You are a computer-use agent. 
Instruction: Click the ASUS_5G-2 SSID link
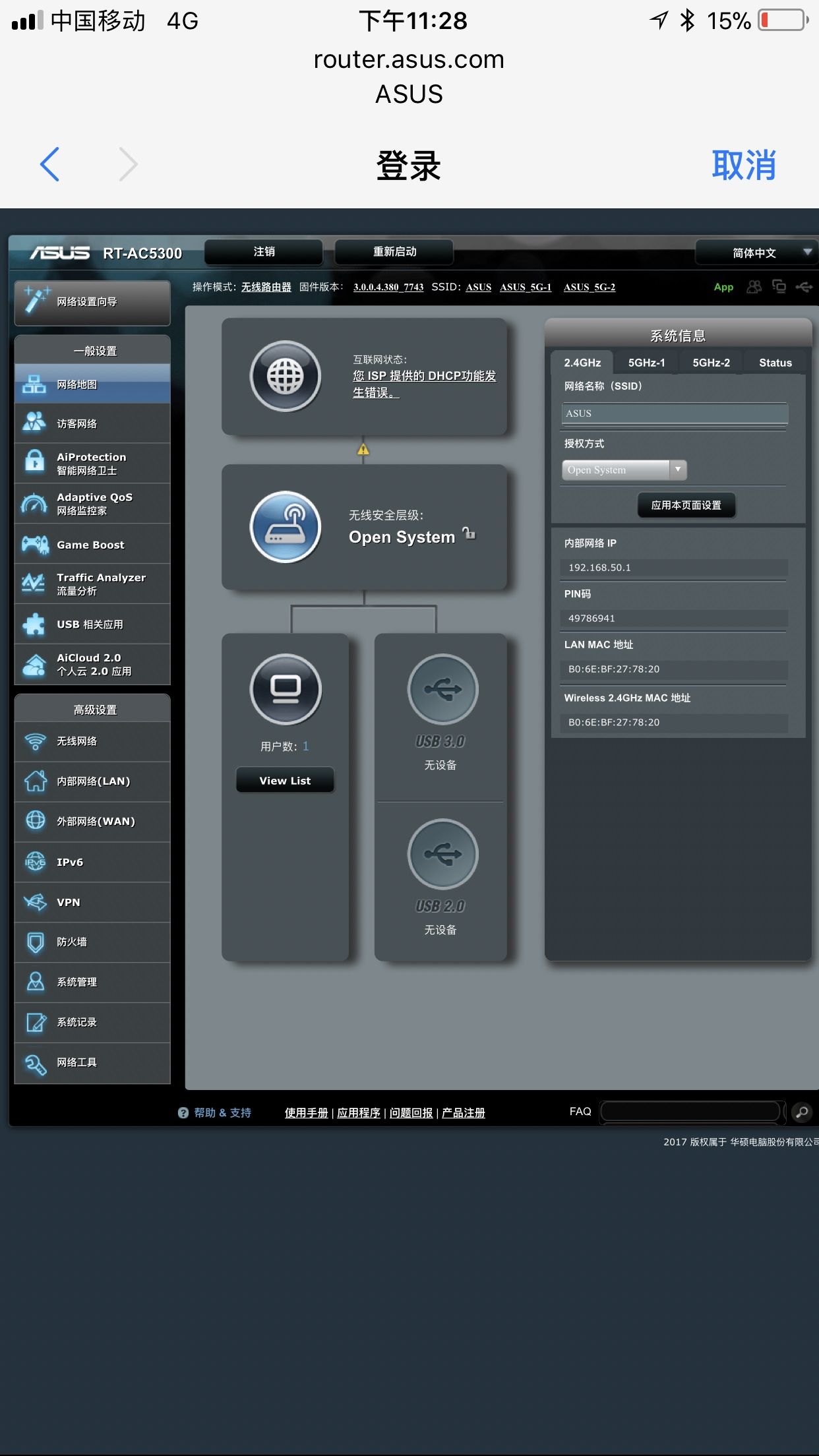coord(590,287)
